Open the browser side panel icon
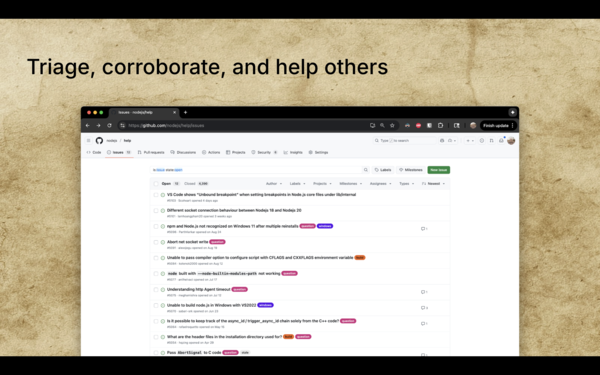 457,126
